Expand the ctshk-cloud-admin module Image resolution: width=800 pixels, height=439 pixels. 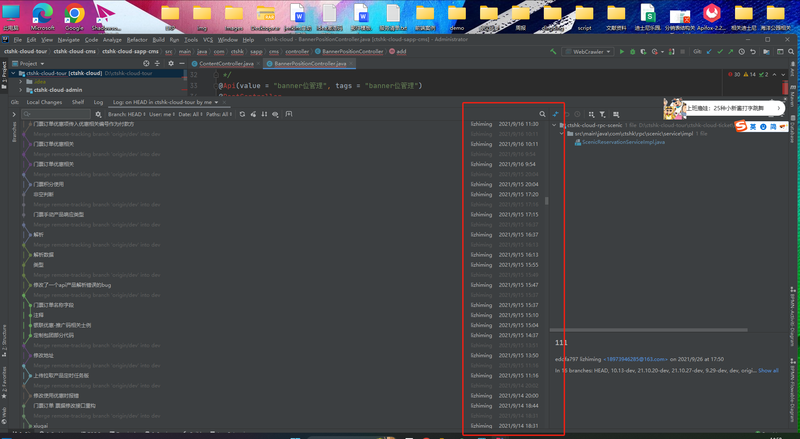point(21,90)
